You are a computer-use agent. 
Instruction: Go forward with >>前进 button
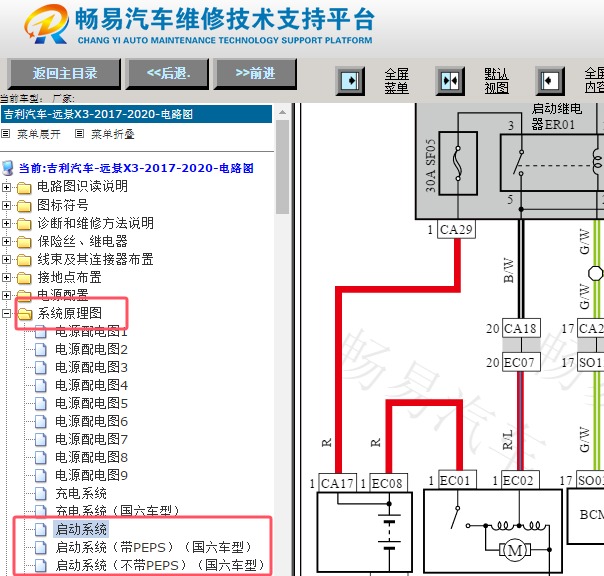pos(255,74)
